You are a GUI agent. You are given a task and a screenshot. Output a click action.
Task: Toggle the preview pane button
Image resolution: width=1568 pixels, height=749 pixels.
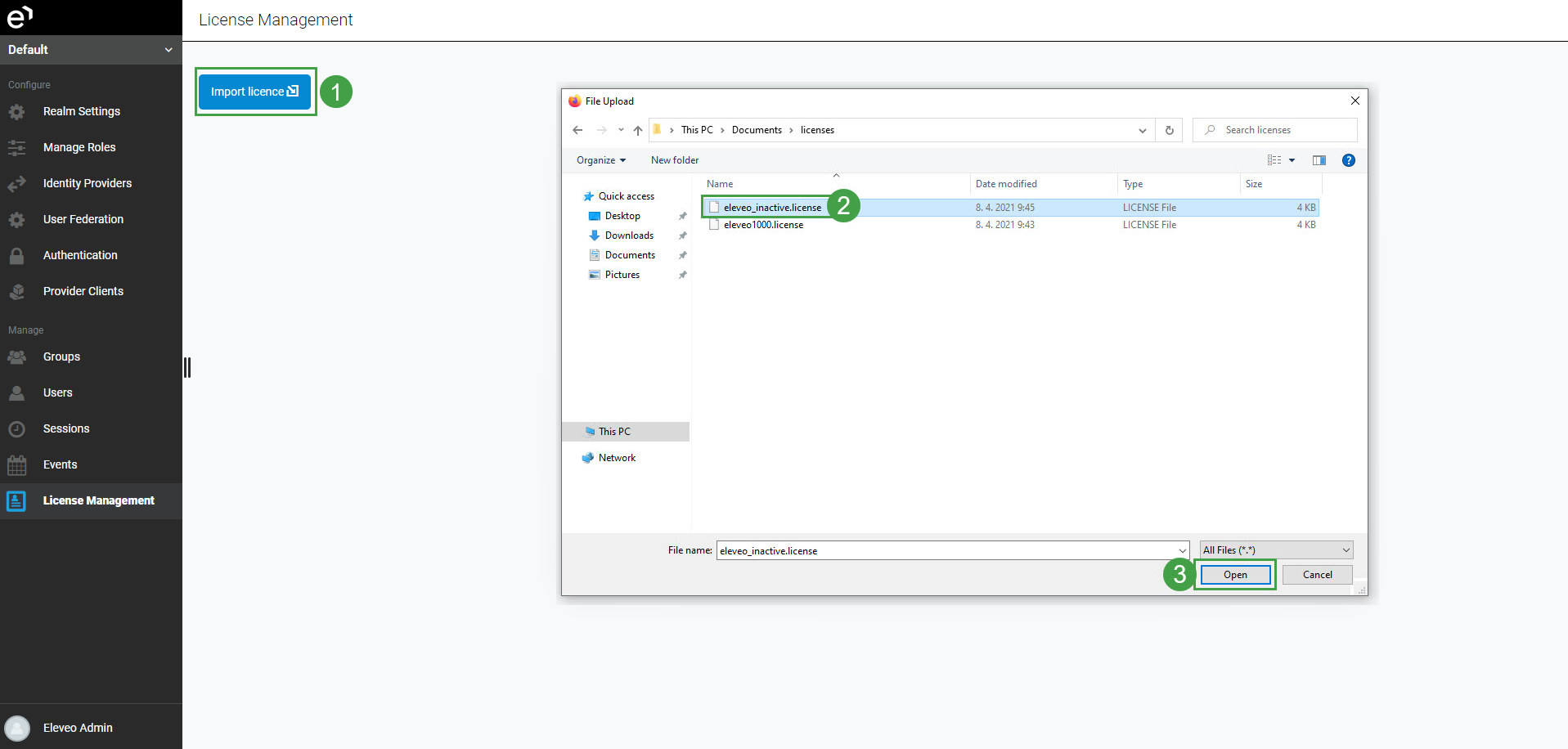click(x=1319, y=160)
